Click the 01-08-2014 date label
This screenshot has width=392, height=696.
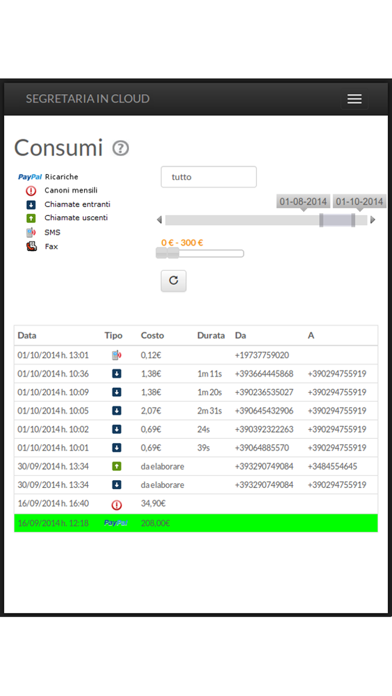[303, 202]
